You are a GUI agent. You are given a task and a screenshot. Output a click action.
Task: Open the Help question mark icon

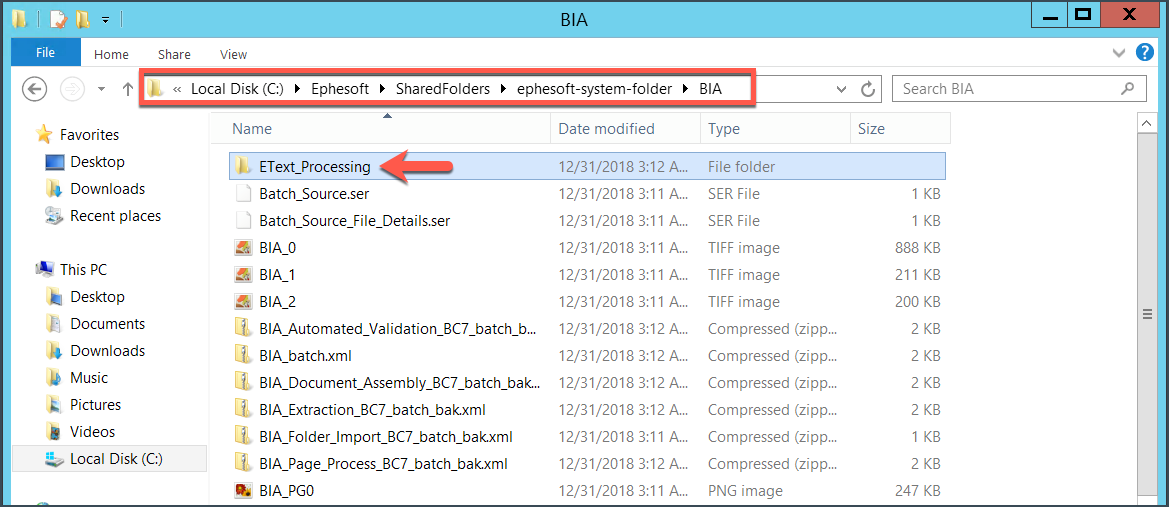pos(1144,53)
